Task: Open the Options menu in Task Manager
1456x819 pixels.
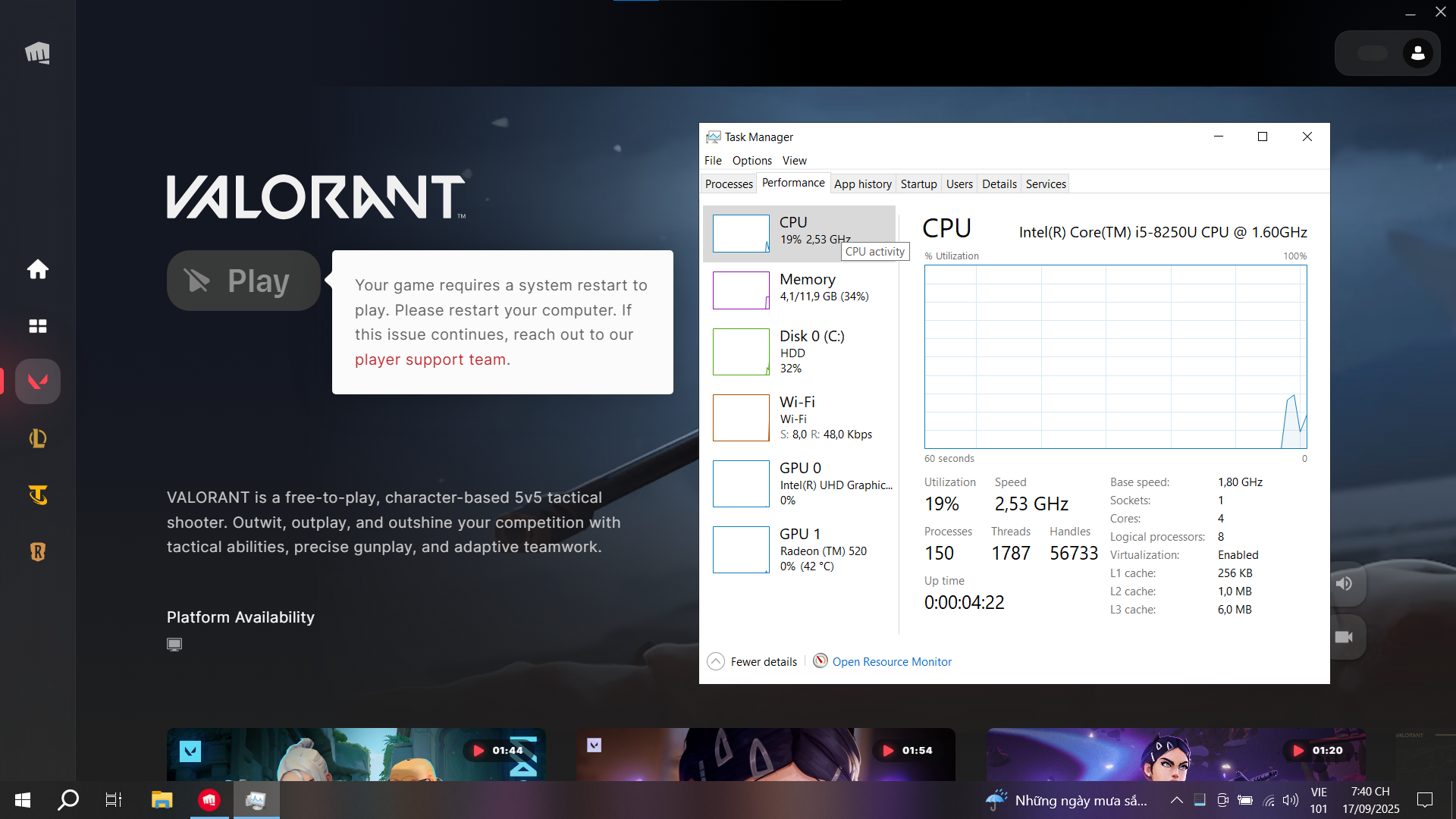Action: click(752, 160)
